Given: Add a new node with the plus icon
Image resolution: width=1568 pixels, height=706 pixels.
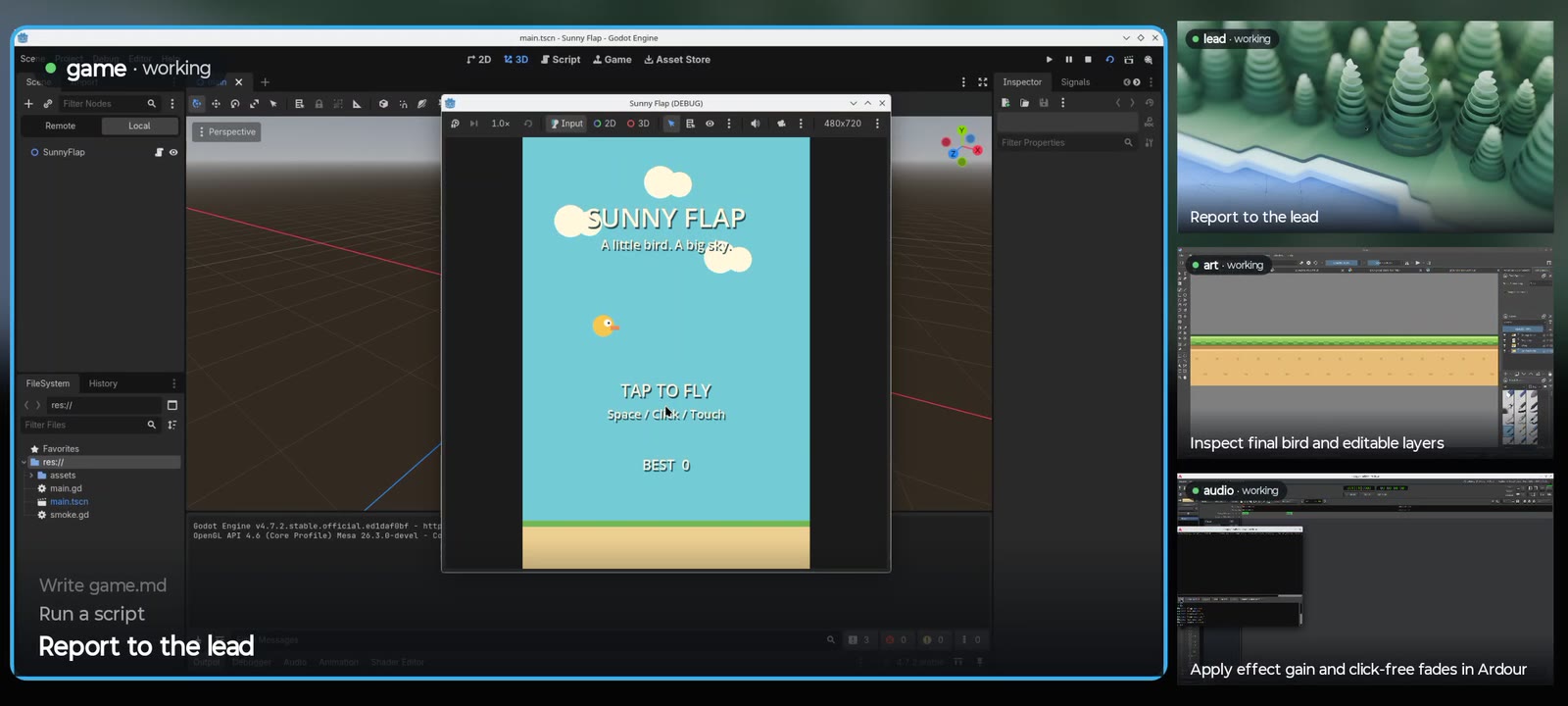Looking at the screenshot, I should coord(28,103).
